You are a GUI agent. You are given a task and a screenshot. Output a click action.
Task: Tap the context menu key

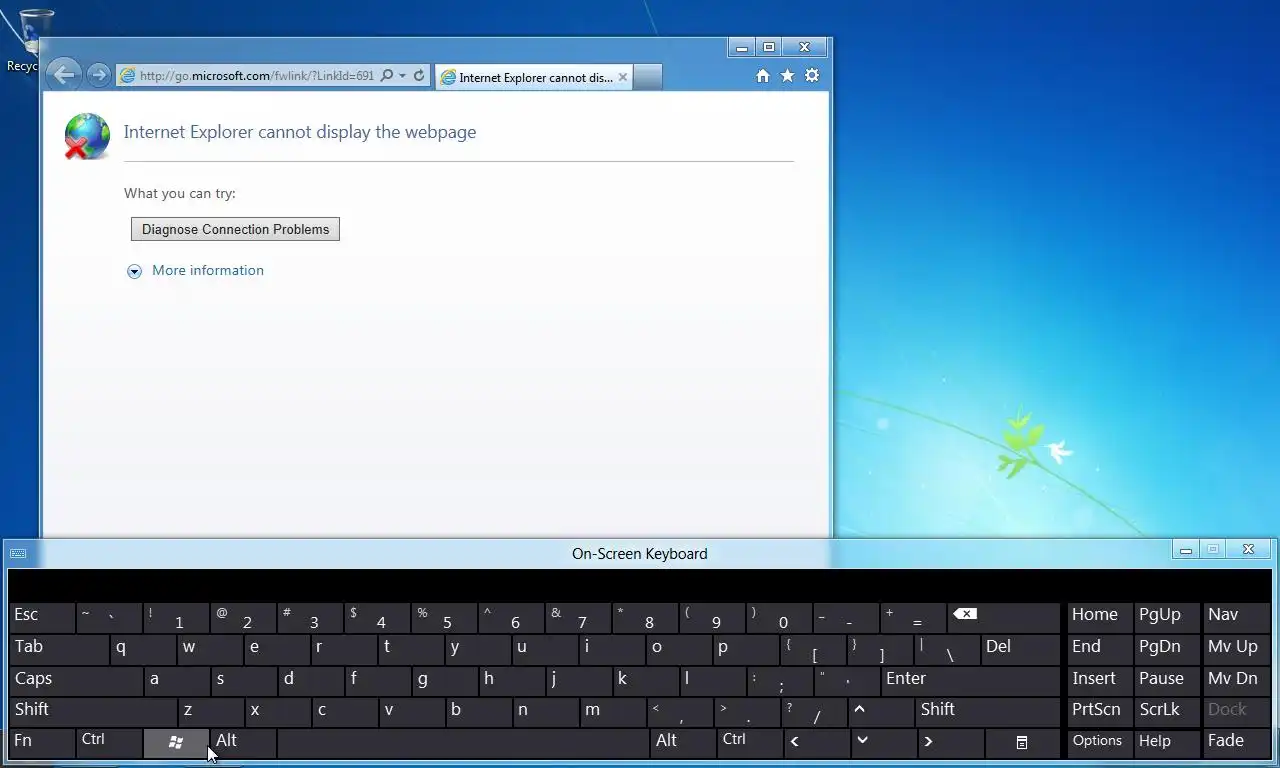point(1022,743)
